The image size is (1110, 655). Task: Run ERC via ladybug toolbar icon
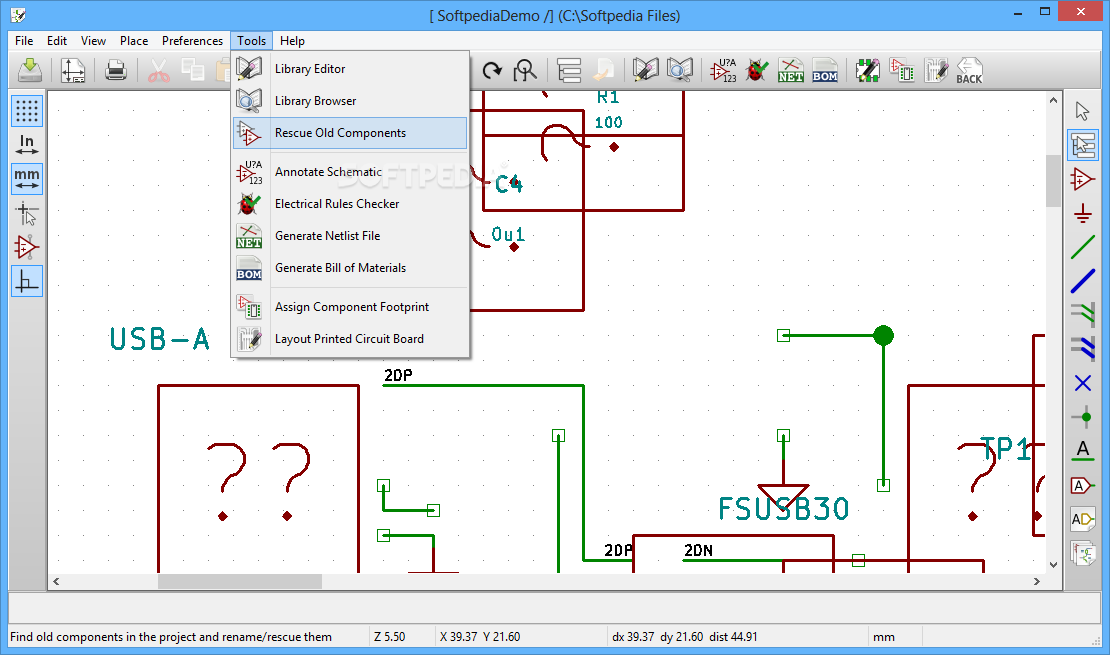(x=756, y=70)
